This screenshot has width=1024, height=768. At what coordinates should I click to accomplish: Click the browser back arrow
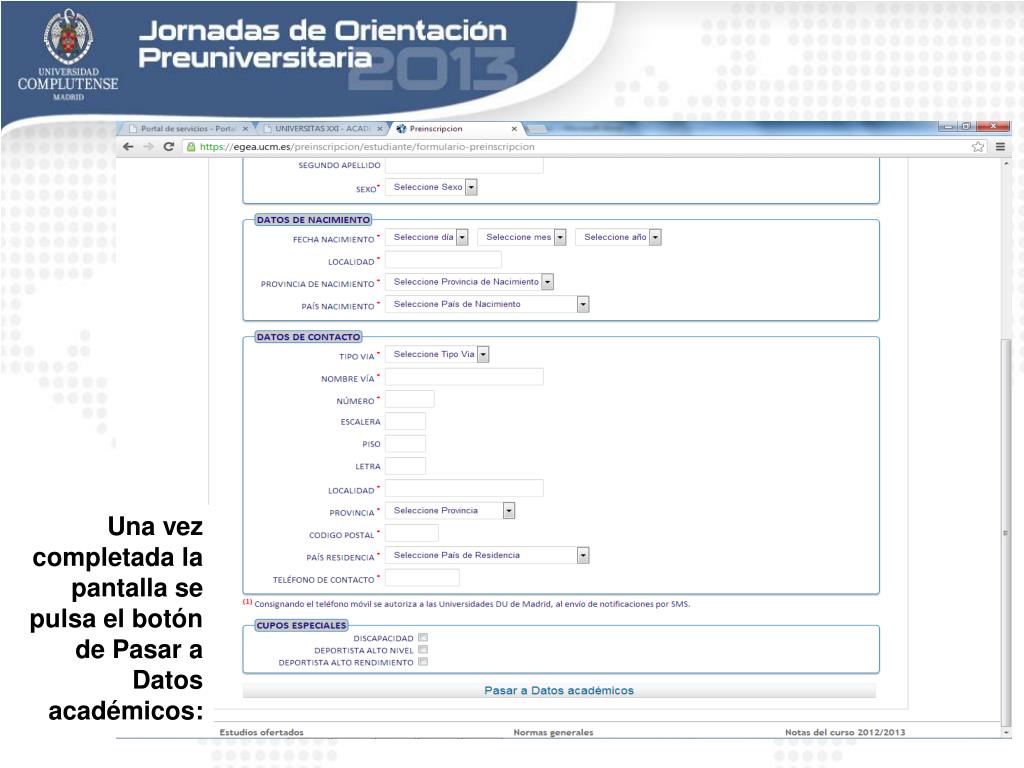[x=128, y=146]
